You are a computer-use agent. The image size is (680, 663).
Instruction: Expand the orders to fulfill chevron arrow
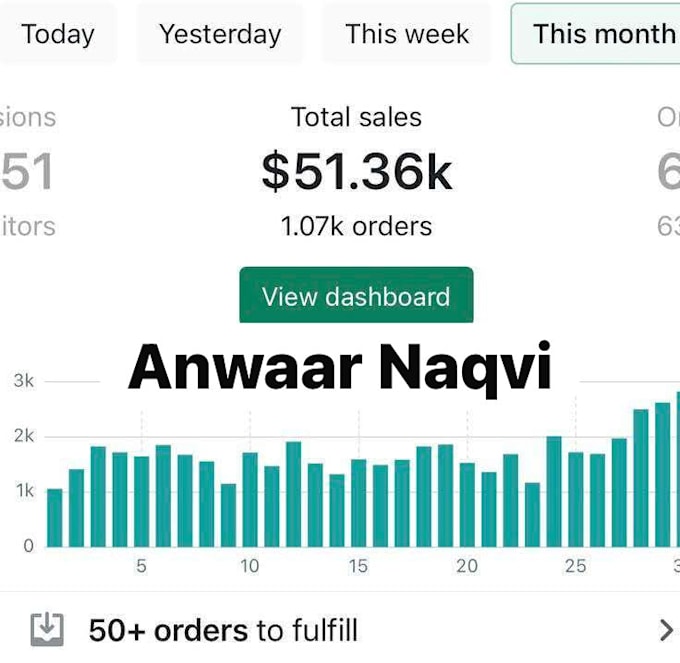pyautogui.click(x=666, y=630)
